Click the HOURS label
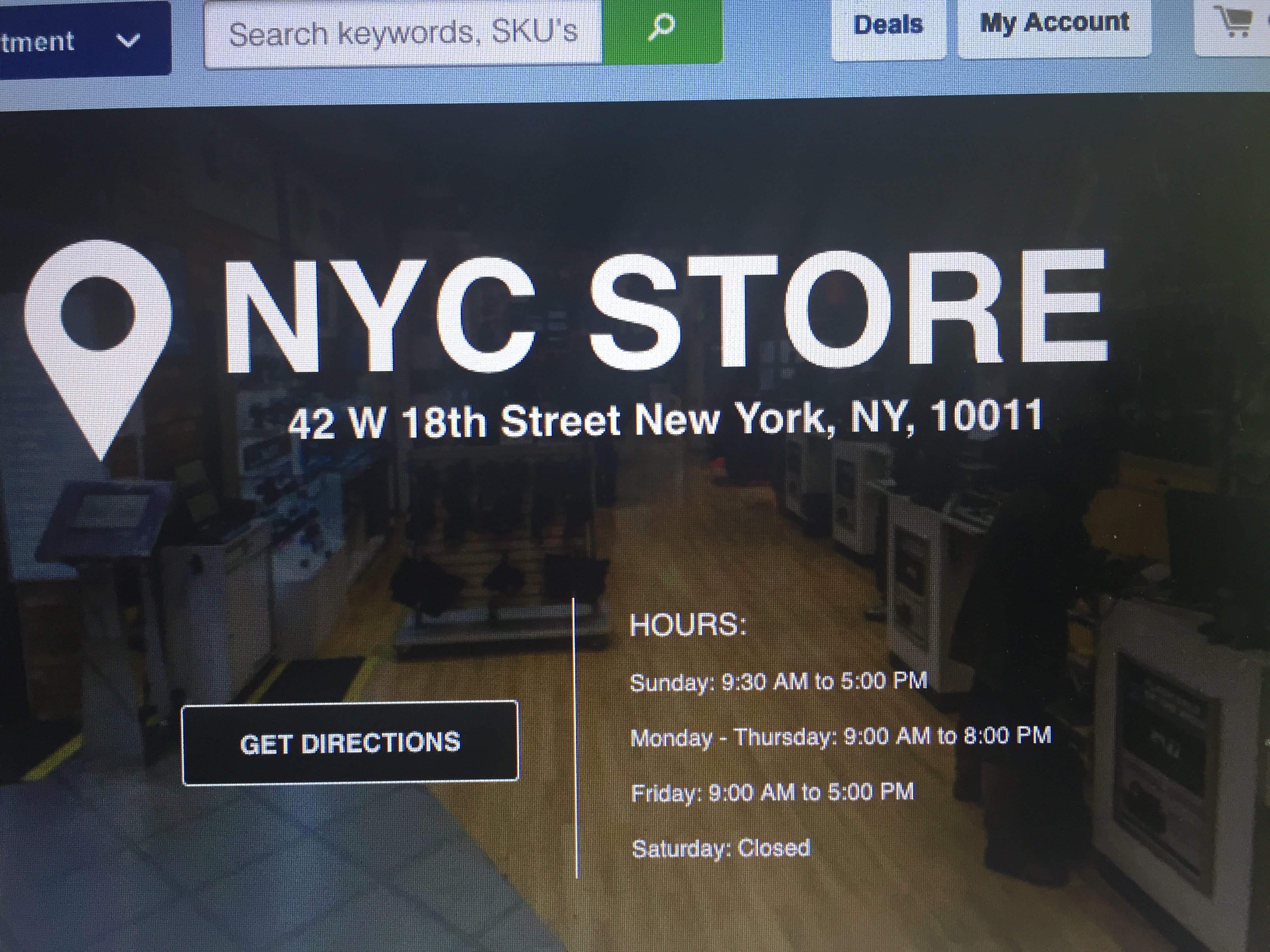 click(688, 624)
